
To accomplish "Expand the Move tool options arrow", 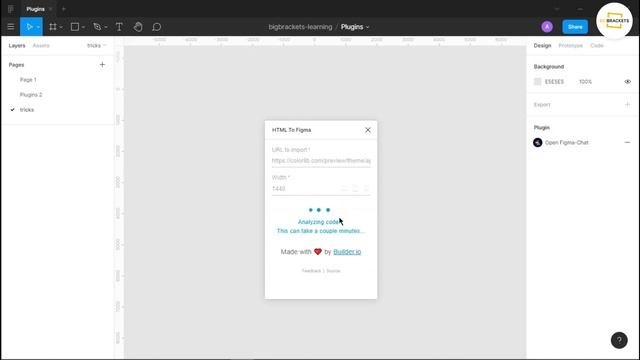I will 38,27.
